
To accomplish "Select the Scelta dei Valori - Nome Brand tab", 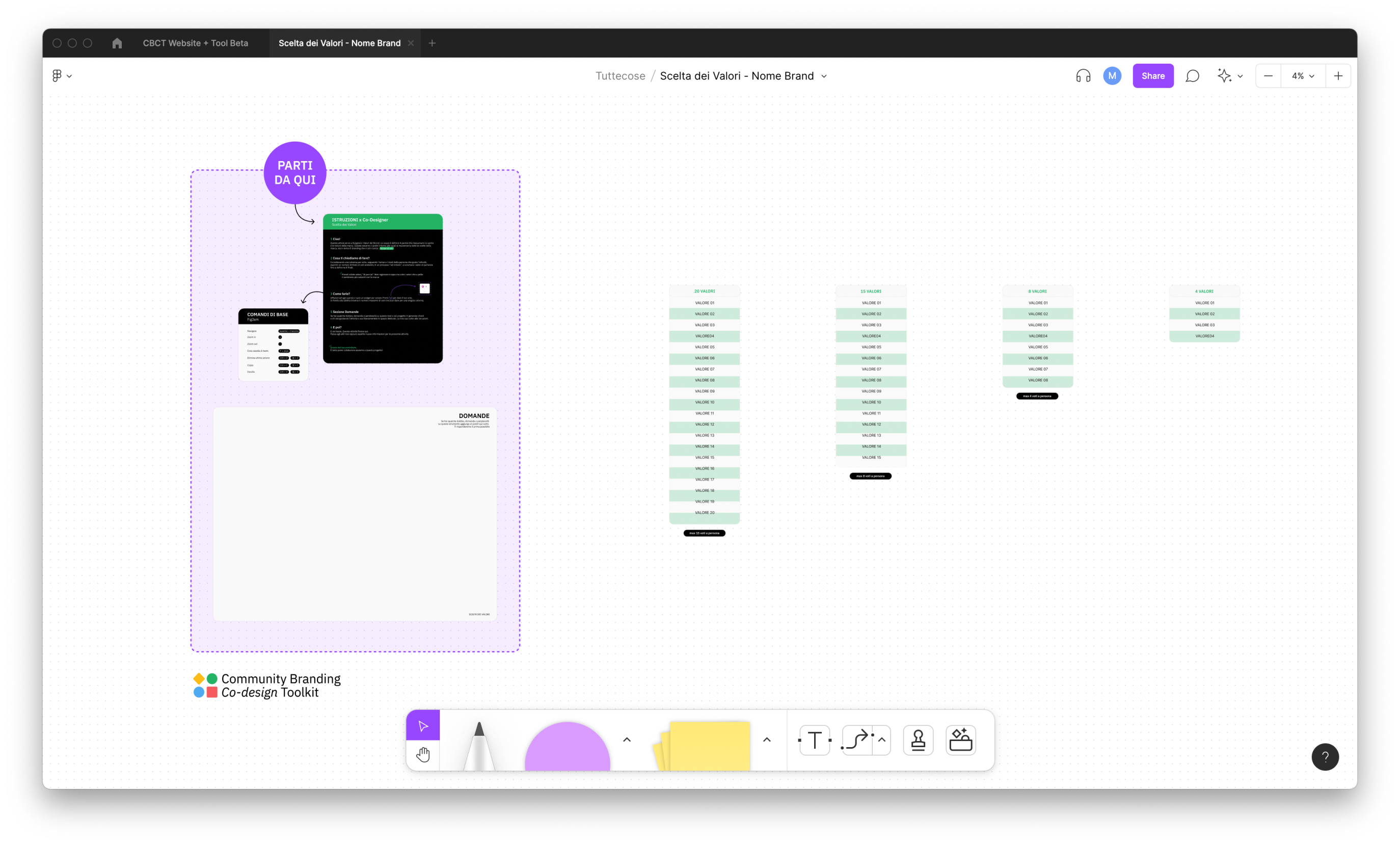I will click(339, 43).
